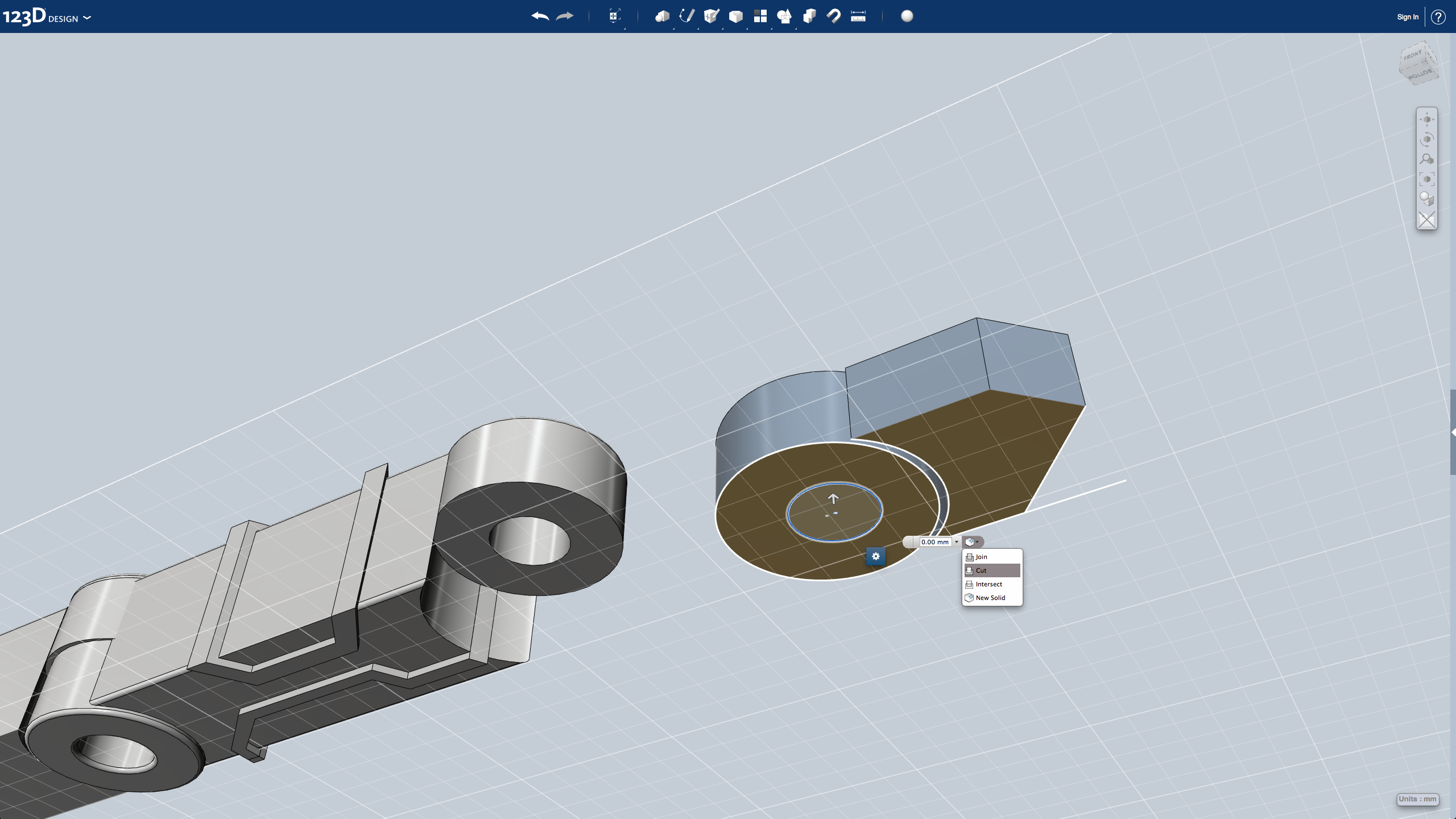Open the Construct tool
The image size is (1456, 819).
pos(711,16)
